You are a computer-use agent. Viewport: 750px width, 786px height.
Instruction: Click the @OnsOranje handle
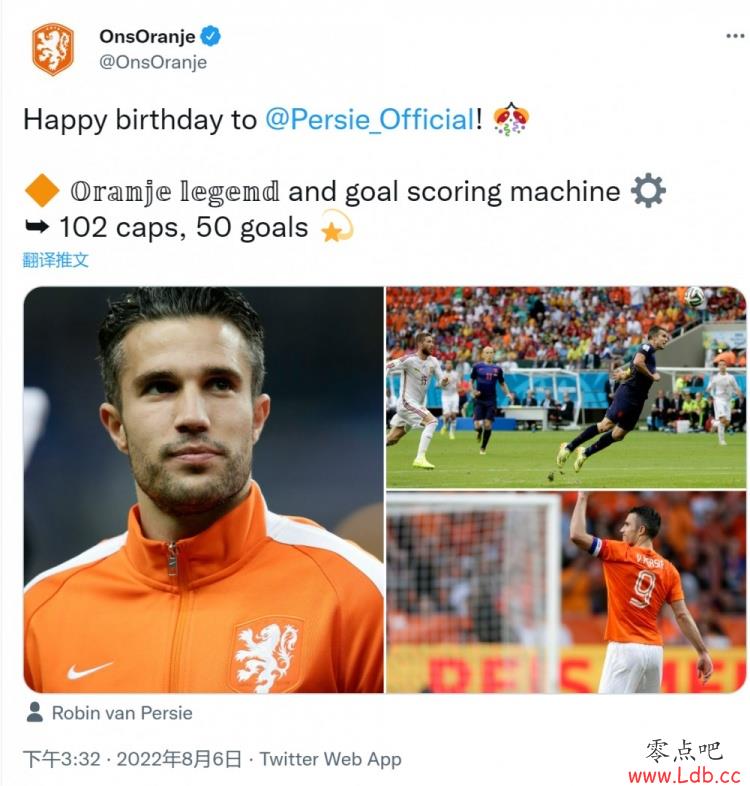coord(153,62)
